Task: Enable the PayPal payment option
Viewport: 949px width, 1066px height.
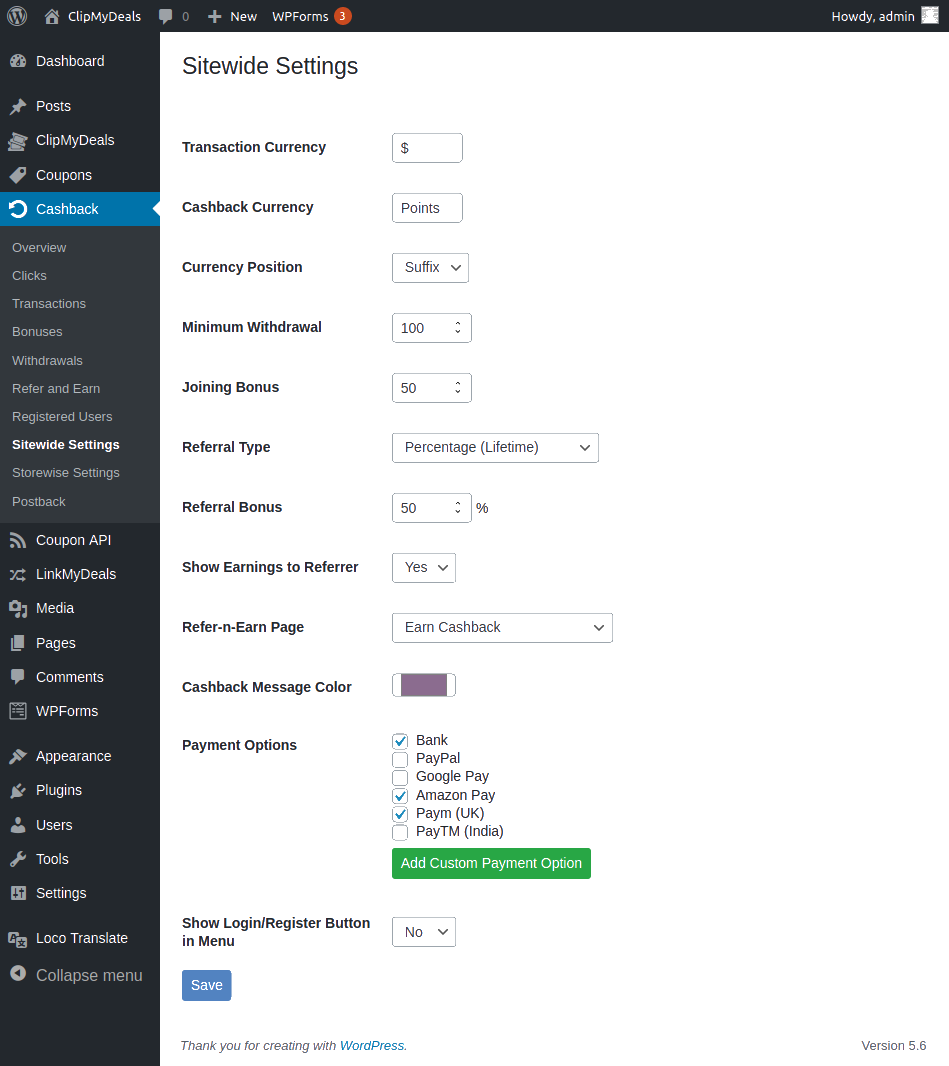Action: click(x=400, y=759)
